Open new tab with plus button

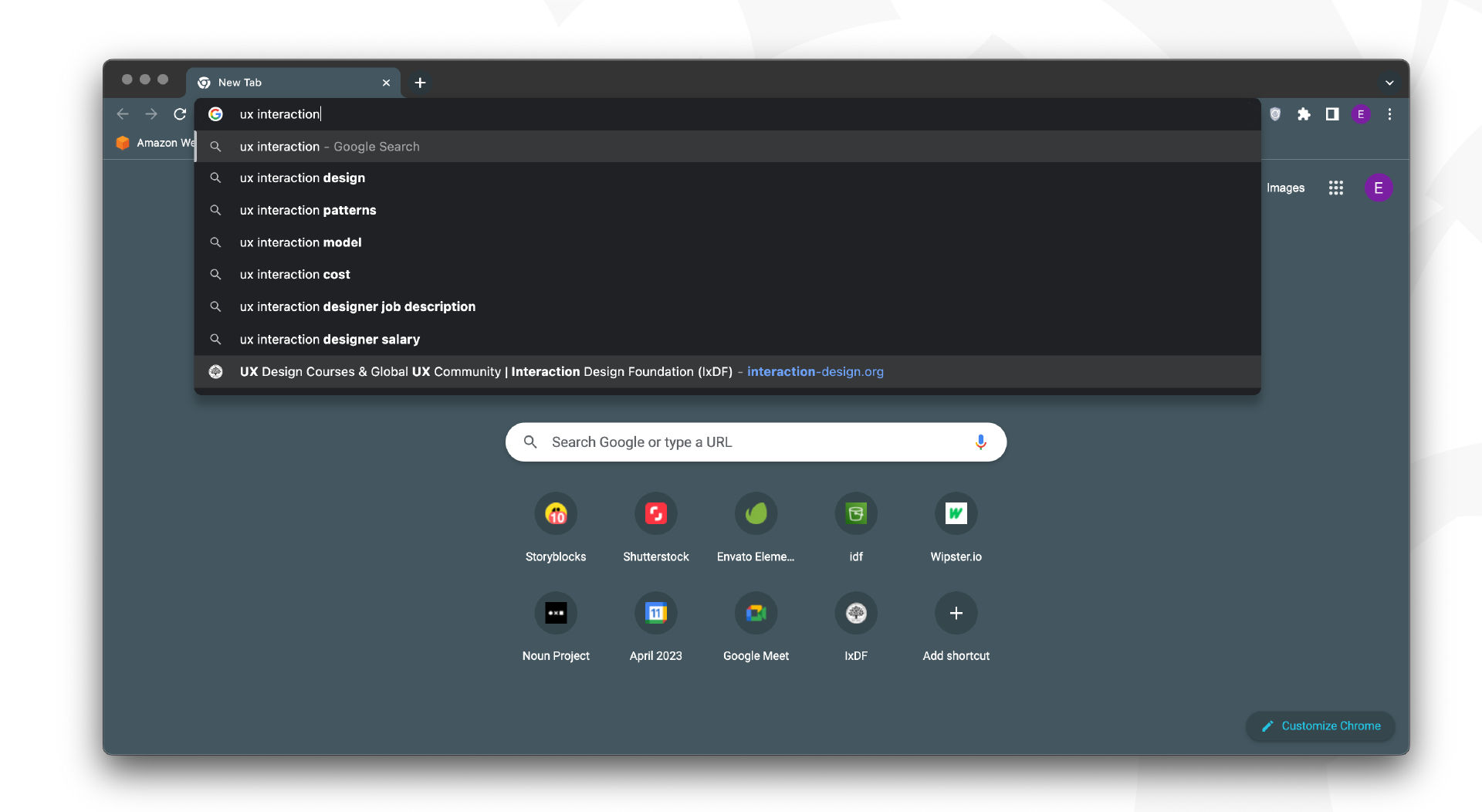[x=420, y=83]
